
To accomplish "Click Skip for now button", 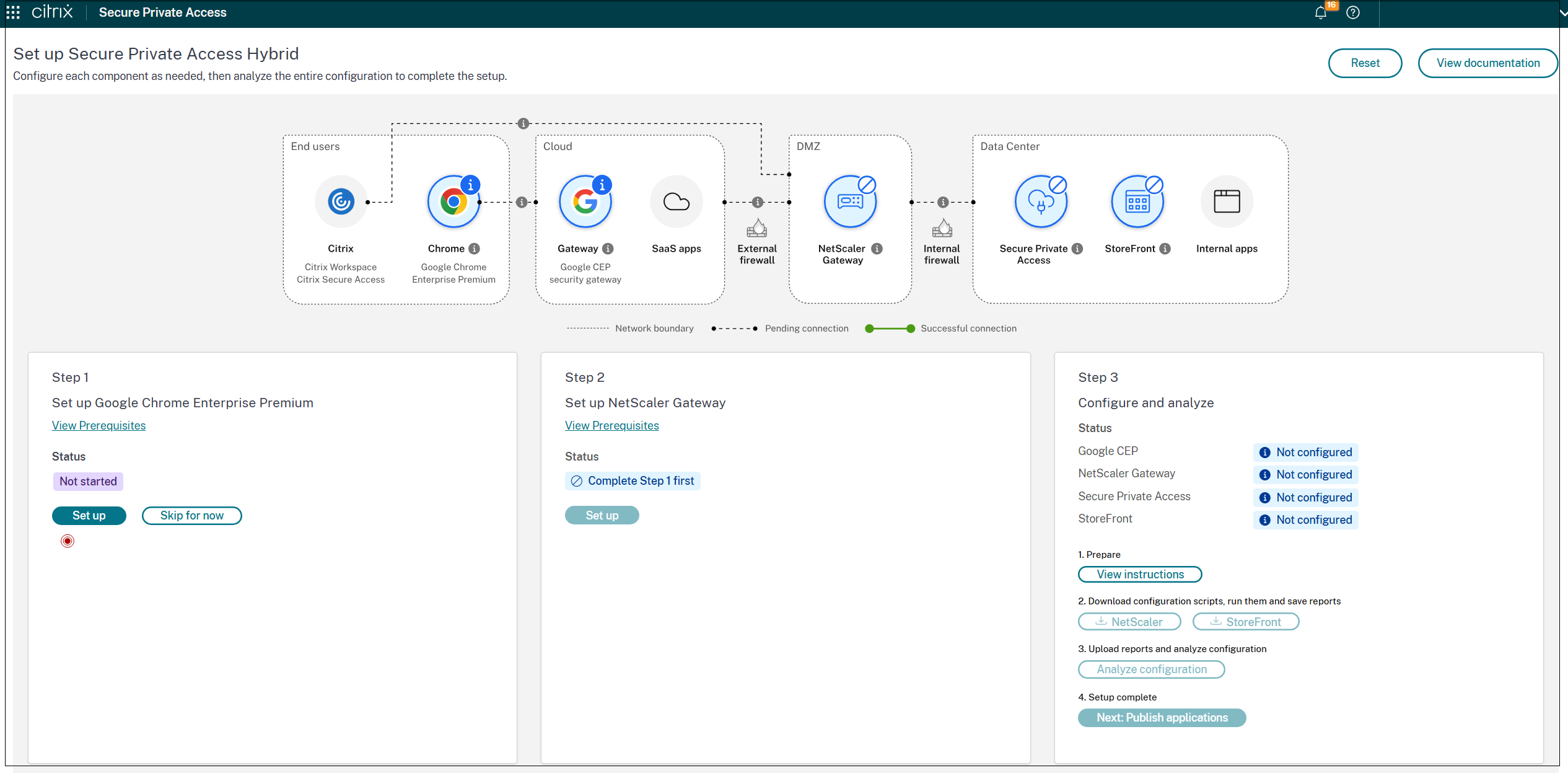I will (x=191, y=516).
